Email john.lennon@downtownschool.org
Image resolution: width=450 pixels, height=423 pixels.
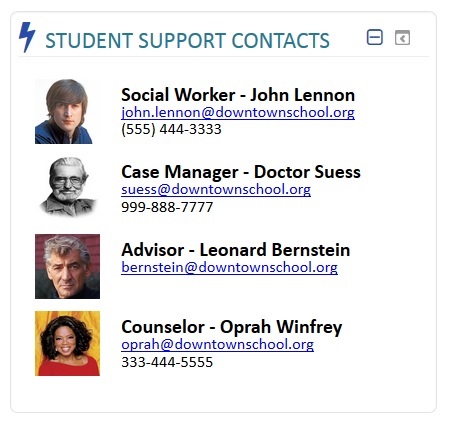238,112
